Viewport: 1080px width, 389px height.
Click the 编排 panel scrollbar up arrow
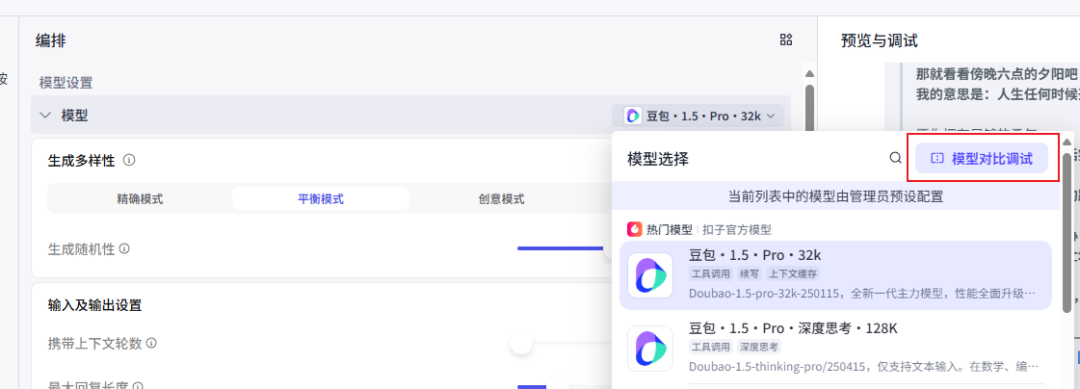pos(809,74)
